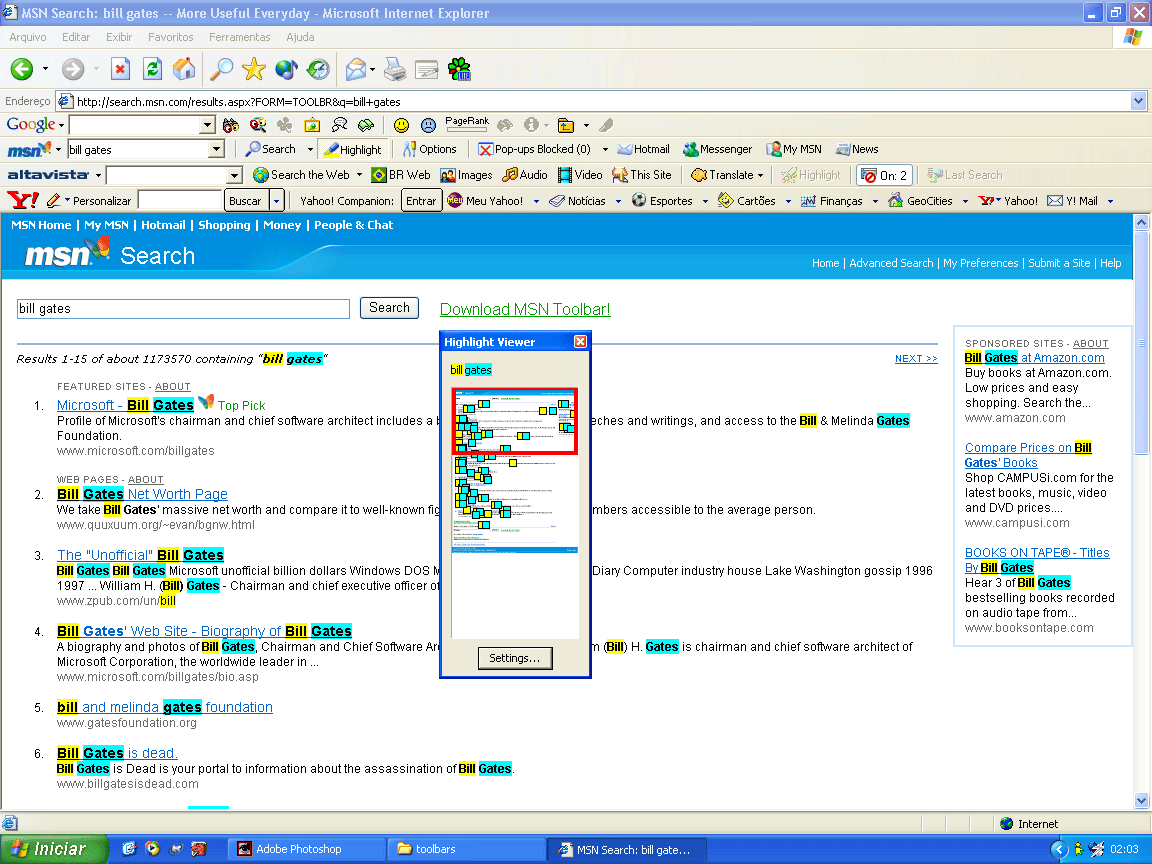Click the page vertical scrollbar thumb
Image resolution: width=1152 pixels, height=864 pixels.
(1141, 342)
